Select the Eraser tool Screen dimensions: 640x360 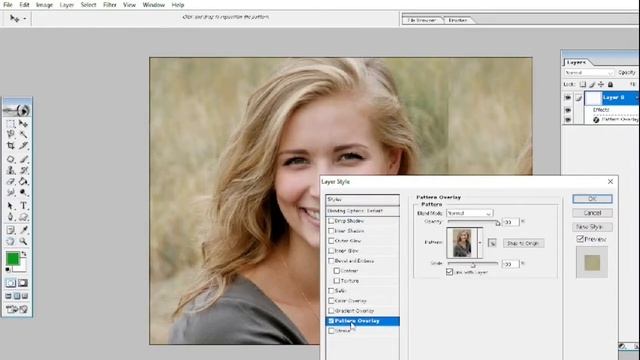[x=11, y=181]
